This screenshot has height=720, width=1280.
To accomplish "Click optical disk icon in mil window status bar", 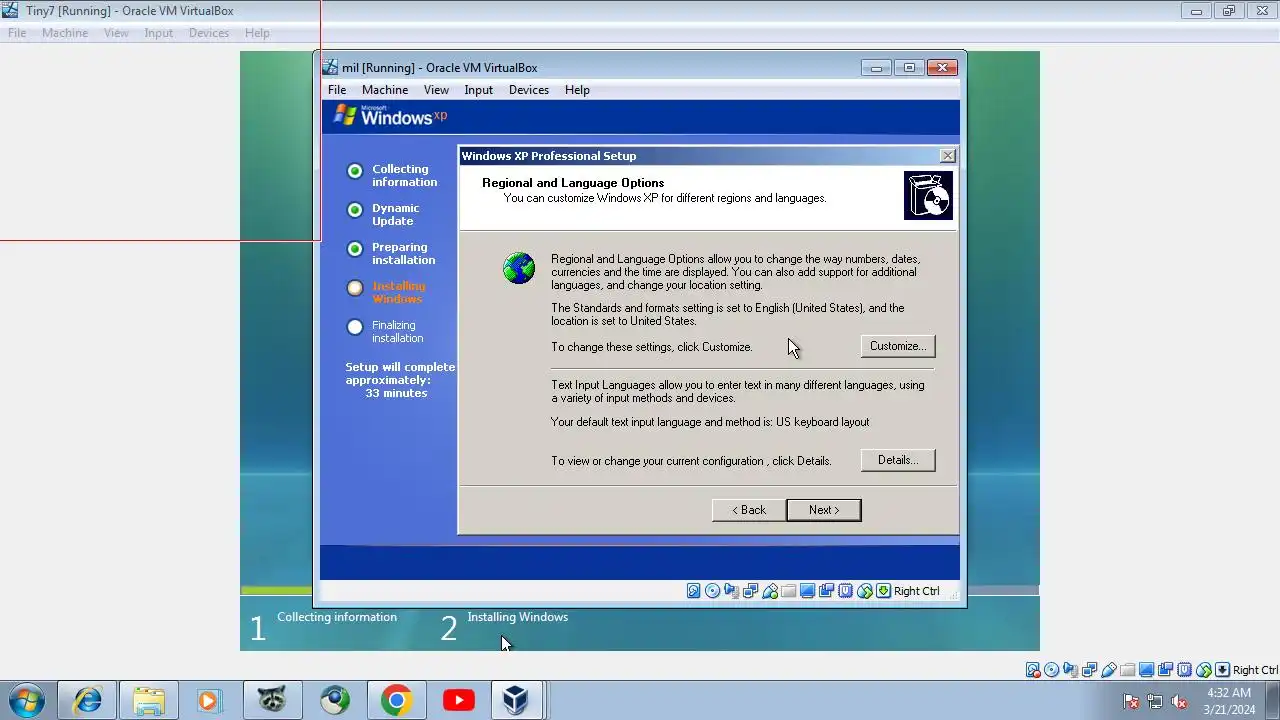I will [x=713, y=591].
